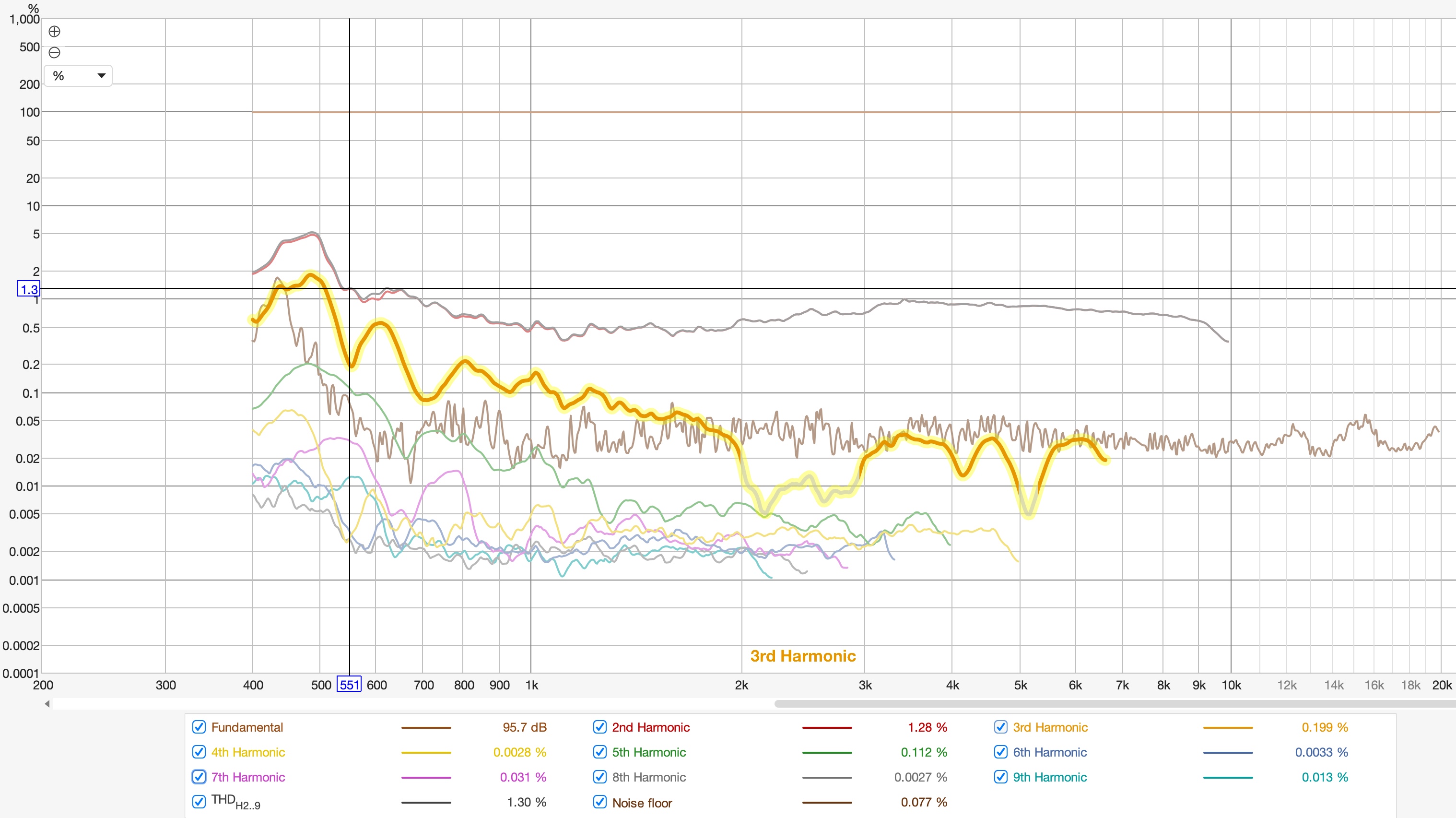
Task: Toggle the 5th Harmonic checkbox
Action: pos(599,752)
